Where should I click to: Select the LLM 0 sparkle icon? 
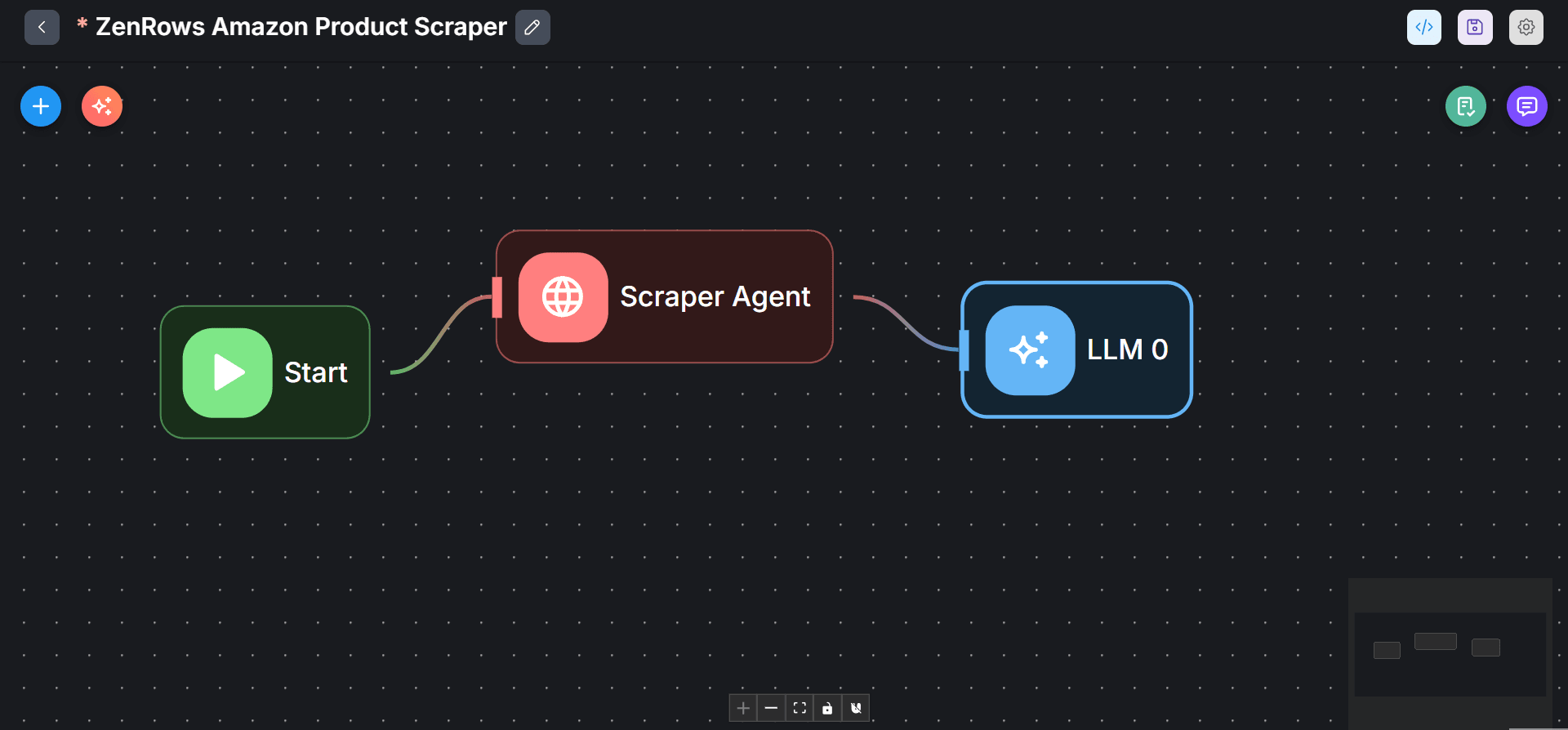coord(1030,350)
